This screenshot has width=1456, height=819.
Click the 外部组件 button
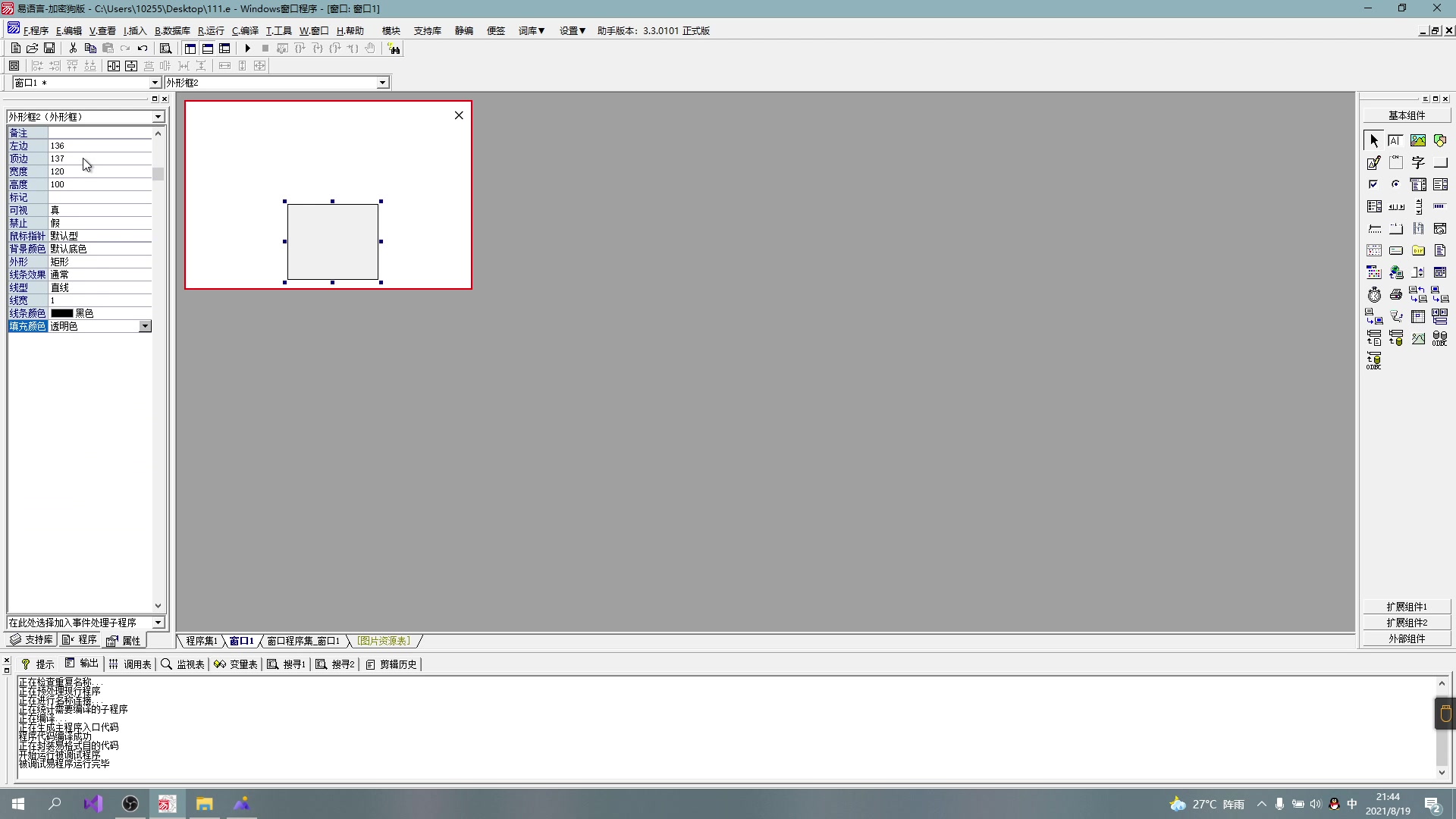point(1406,639)
